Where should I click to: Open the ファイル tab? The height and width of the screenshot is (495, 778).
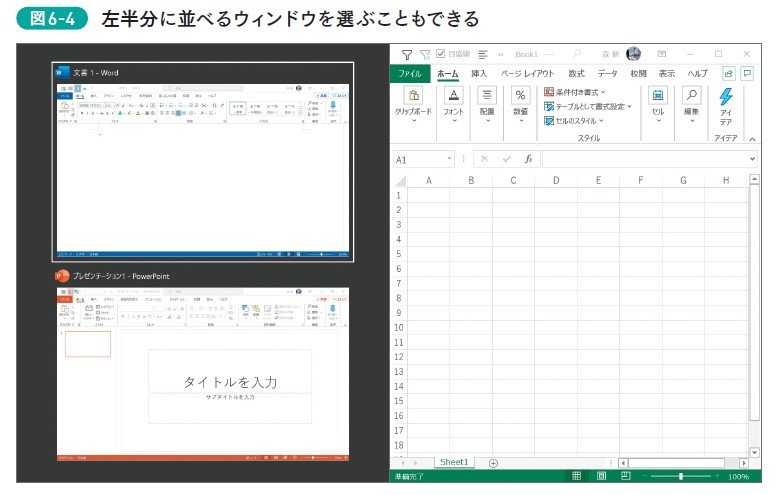point(409,73)
